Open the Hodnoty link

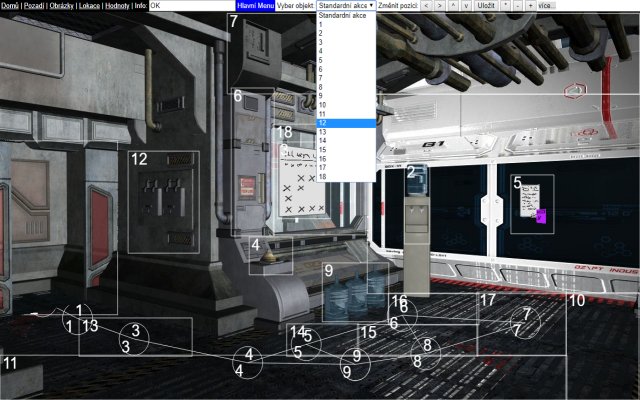[117, 6]
